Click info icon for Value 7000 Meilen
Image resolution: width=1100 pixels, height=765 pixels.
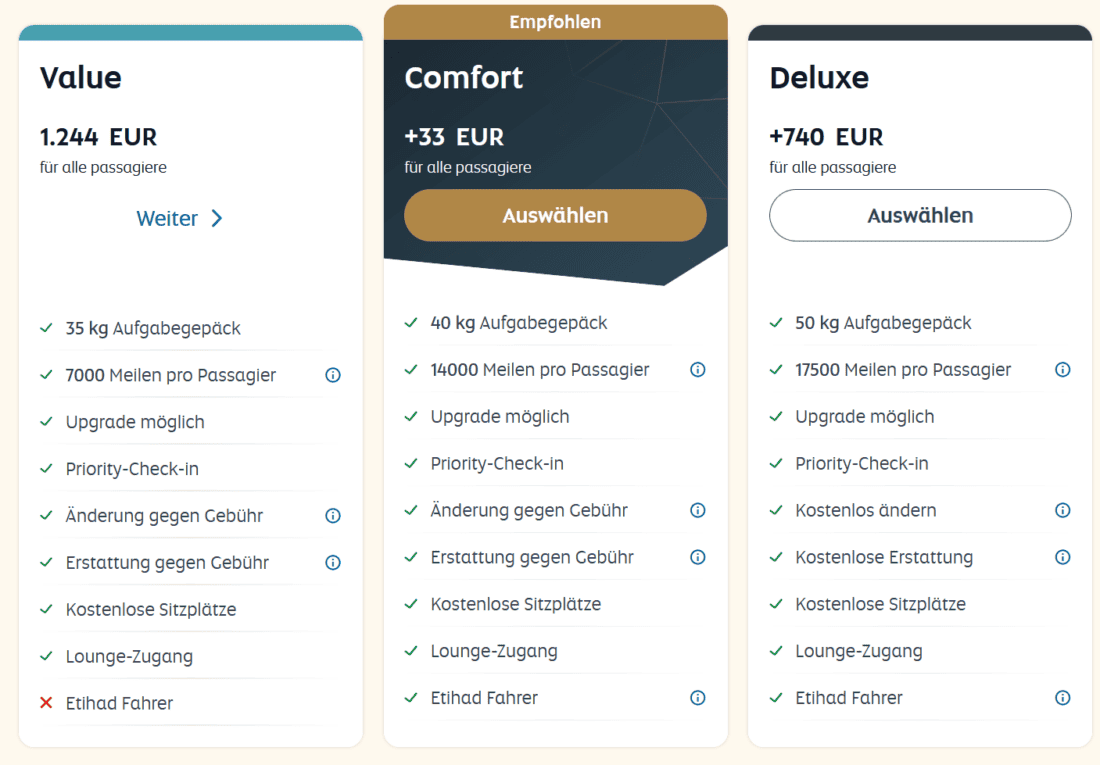(333, 375)
